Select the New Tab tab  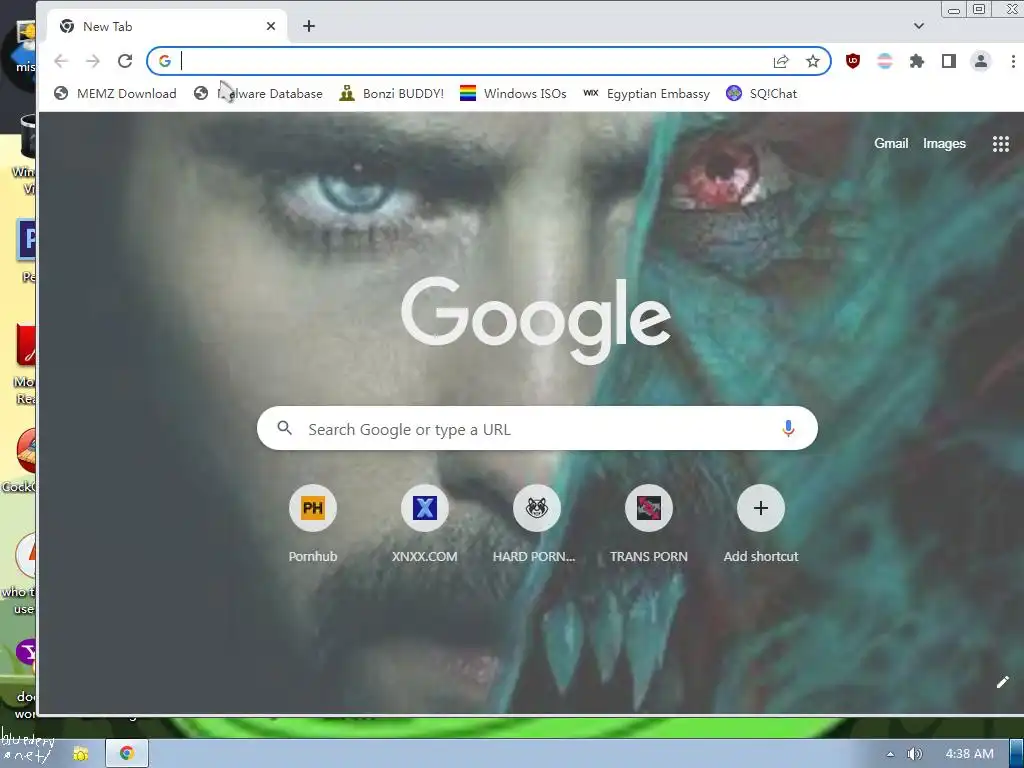pos(167,26)
